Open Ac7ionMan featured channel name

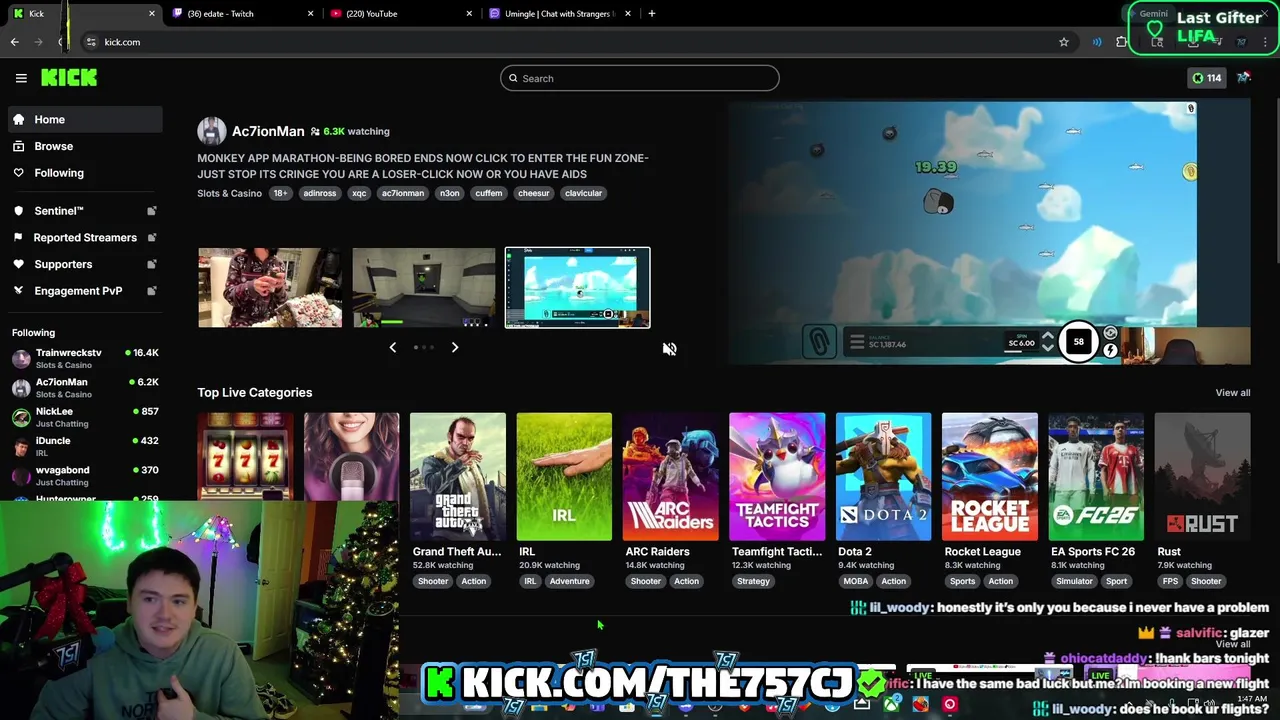268,131
